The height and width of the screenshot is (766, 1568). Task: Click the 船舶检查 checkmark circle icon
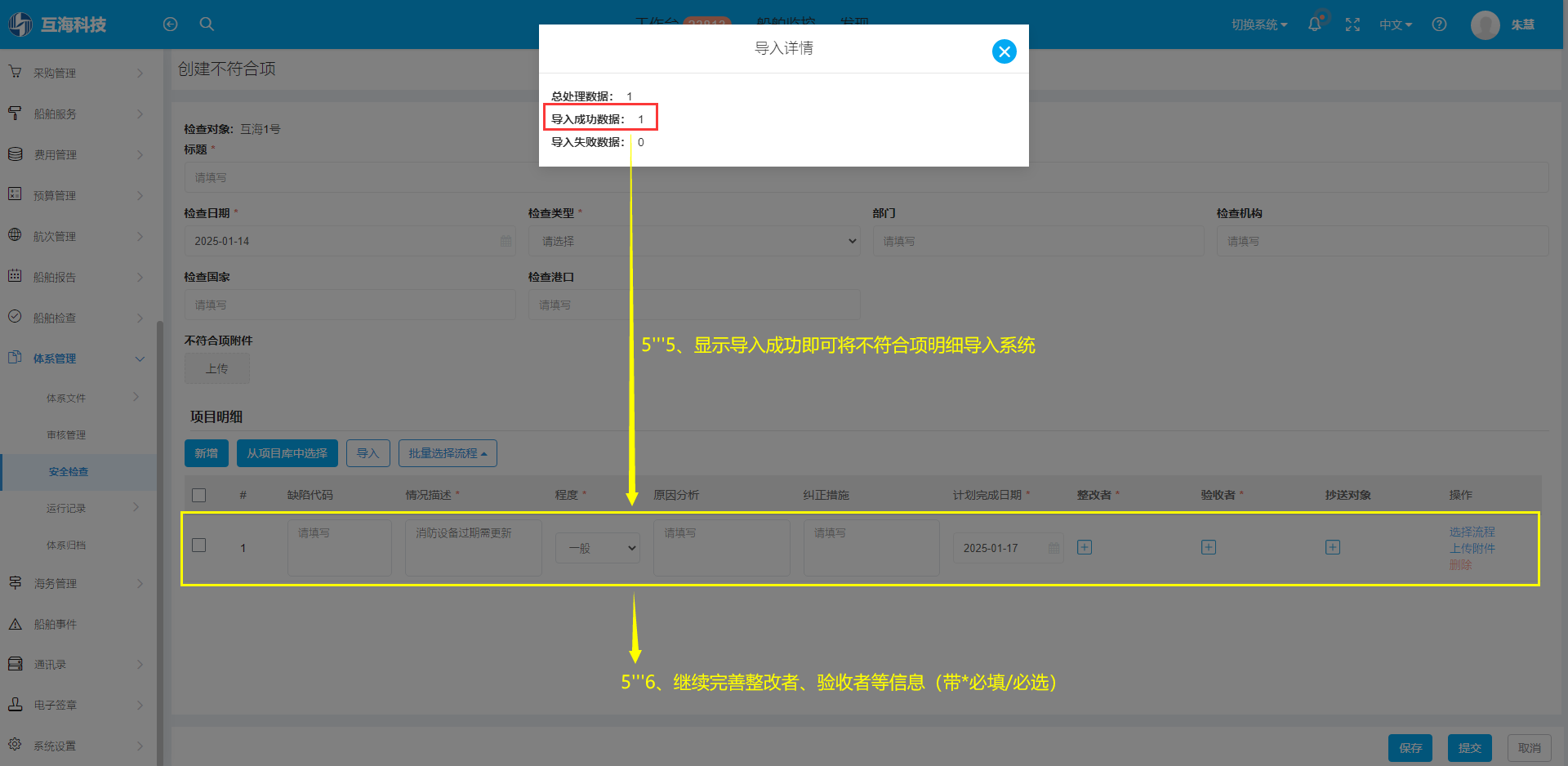click(15, 317)
